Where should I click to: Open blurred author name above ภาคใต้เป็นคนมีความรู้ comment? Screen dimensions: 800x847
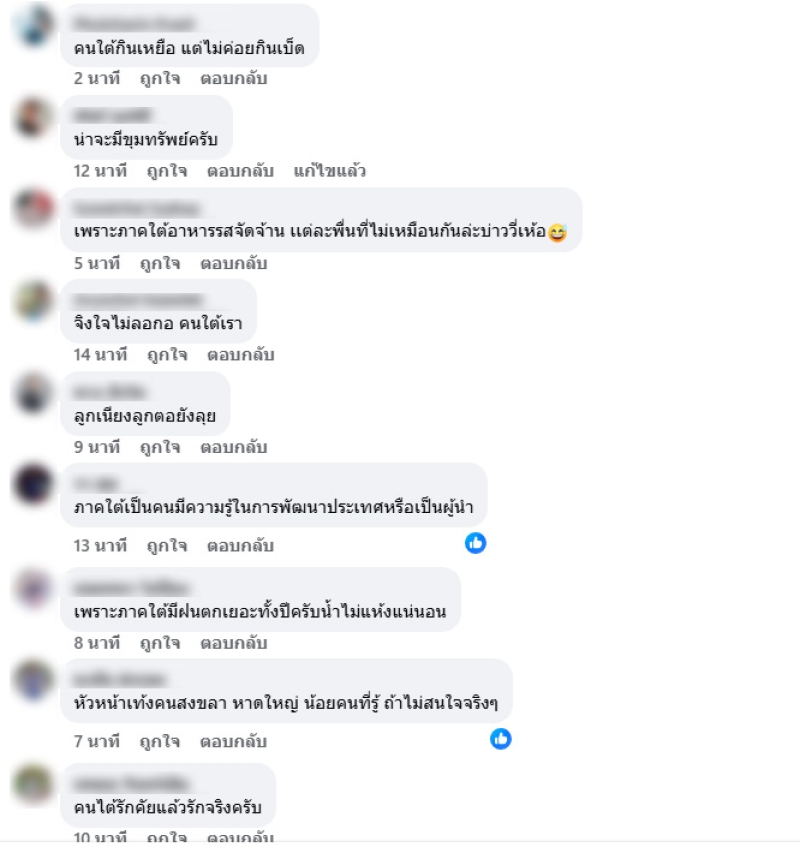point(96,483)
